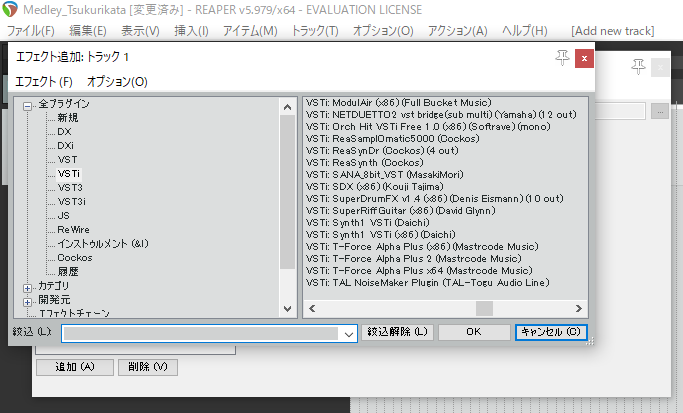Click OK in the Add FX dialog
This screenshot has height=413, width=683.
(x=474, y=332)
